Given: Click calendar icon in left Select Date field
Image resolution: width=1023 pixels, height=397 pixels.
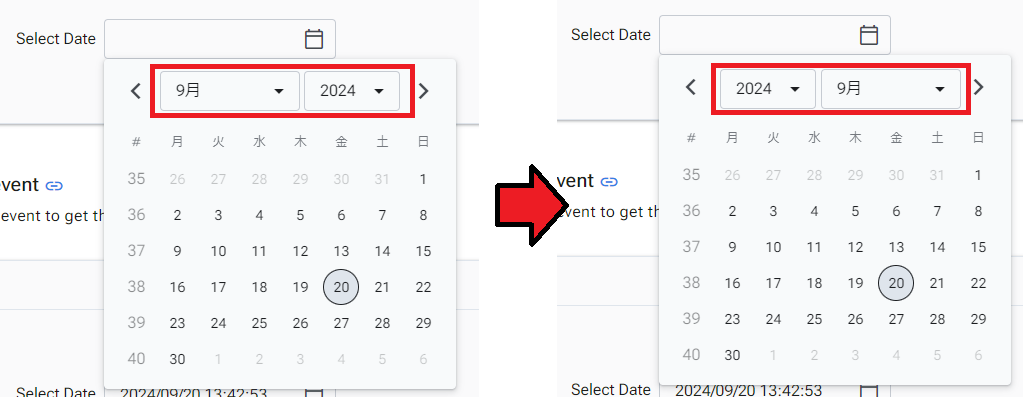Looking at the screenshot, I should pyautogui.click(x=314, y=39).
